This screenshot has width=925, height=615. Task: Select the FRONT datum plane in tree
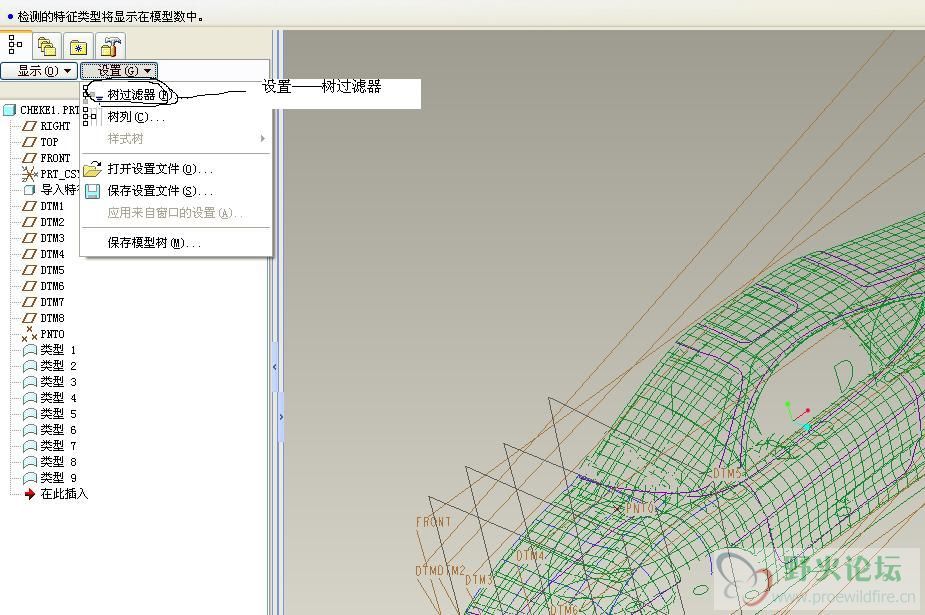[x=55, y=158]
